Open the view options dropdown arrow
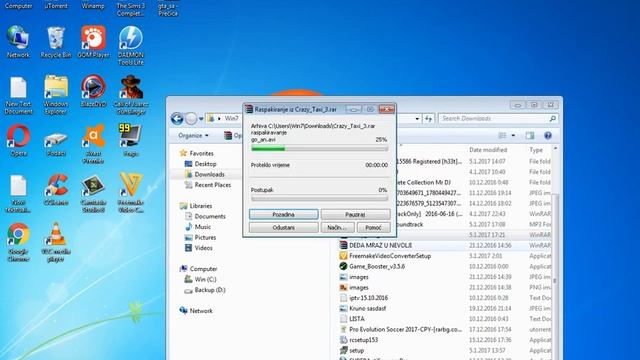Screen dimensions: 640x360 point(513,135)
